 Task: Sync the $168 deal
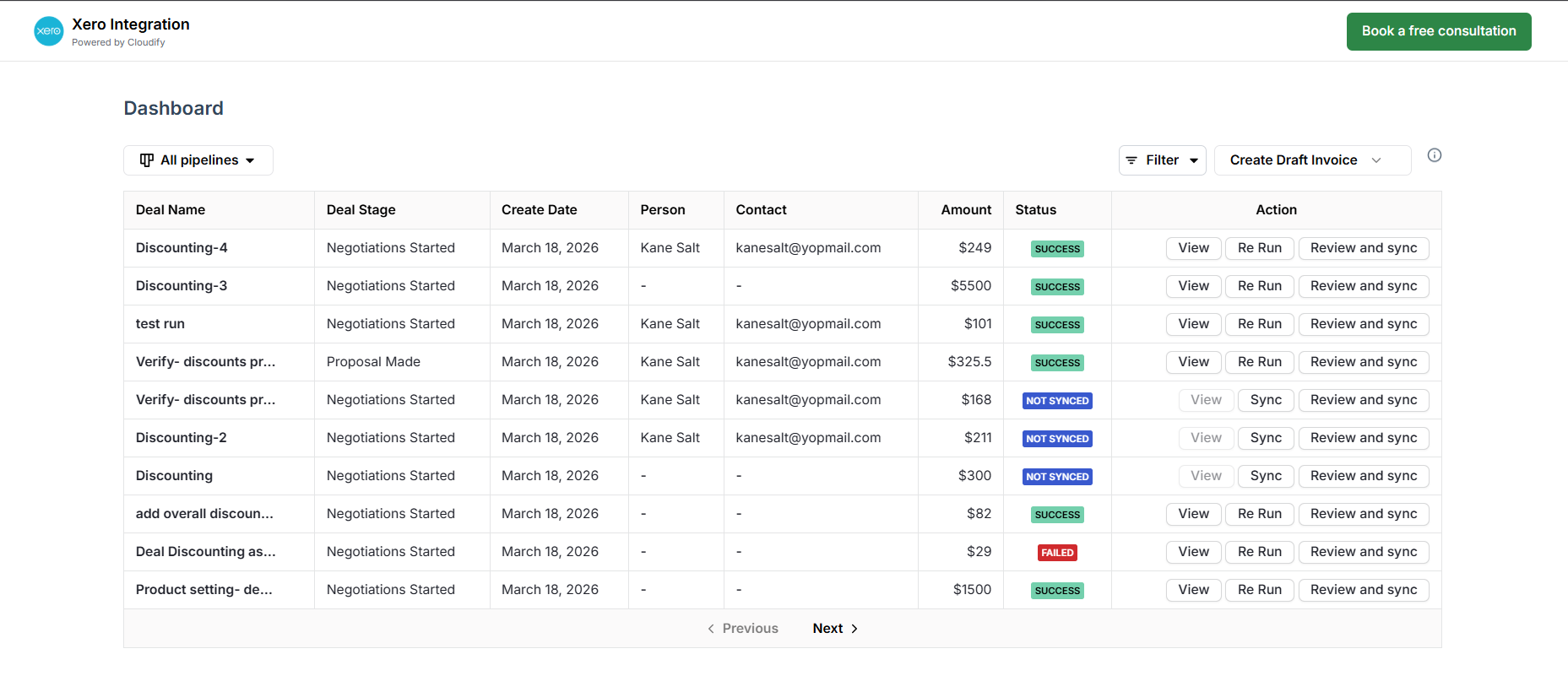[1266, 400]
